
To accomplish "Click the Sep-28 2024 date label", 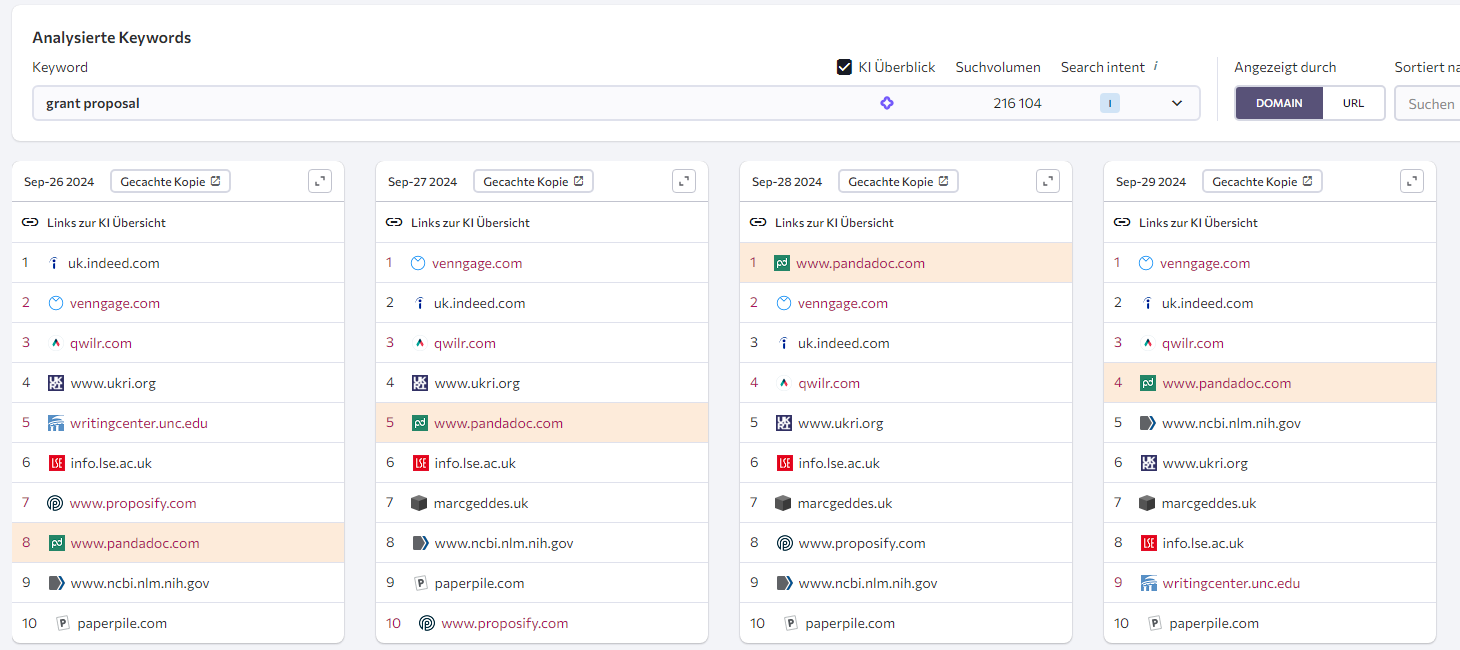I will tap(787, 182).
